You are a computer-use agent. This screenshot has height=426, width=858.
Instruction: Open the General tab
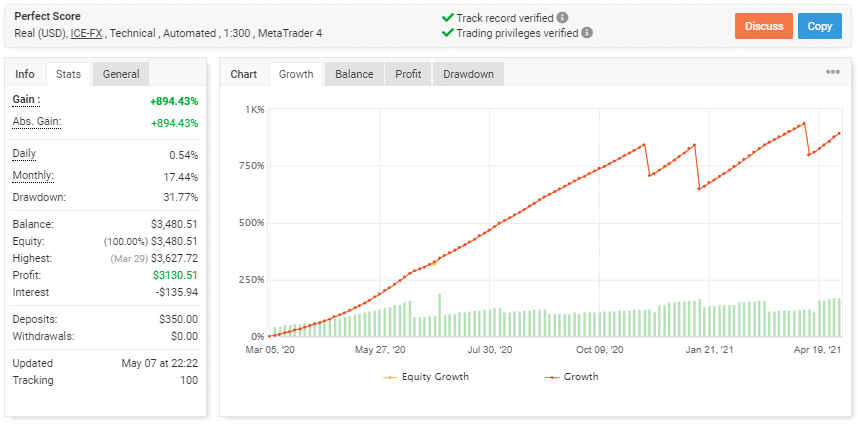tap(121, 74)
